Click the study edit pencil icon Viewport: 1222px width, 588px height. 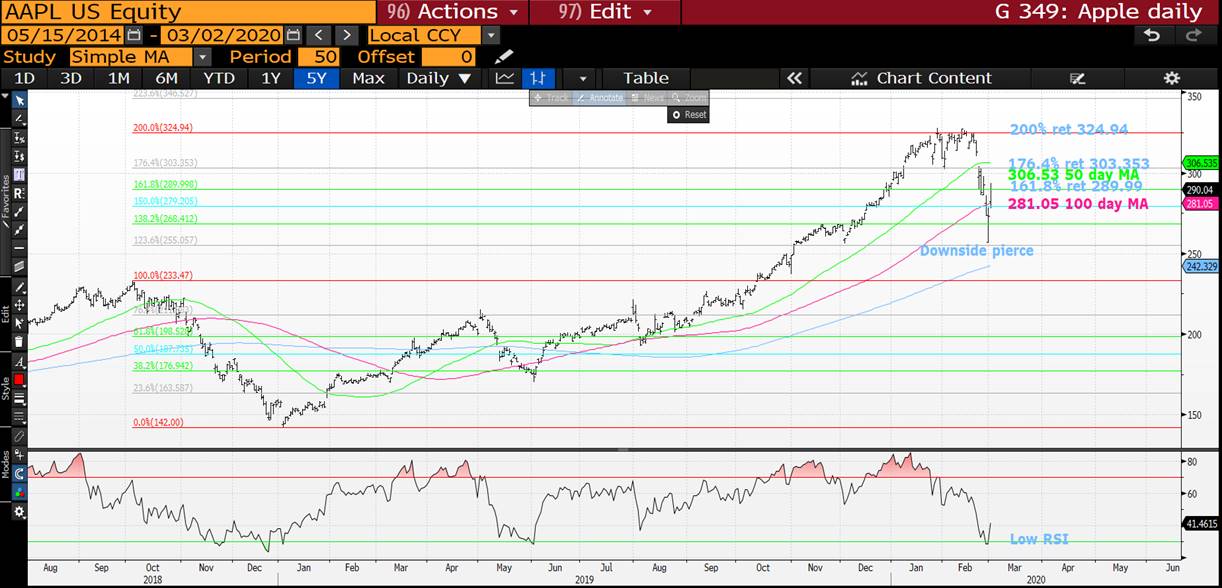(503, 57)
